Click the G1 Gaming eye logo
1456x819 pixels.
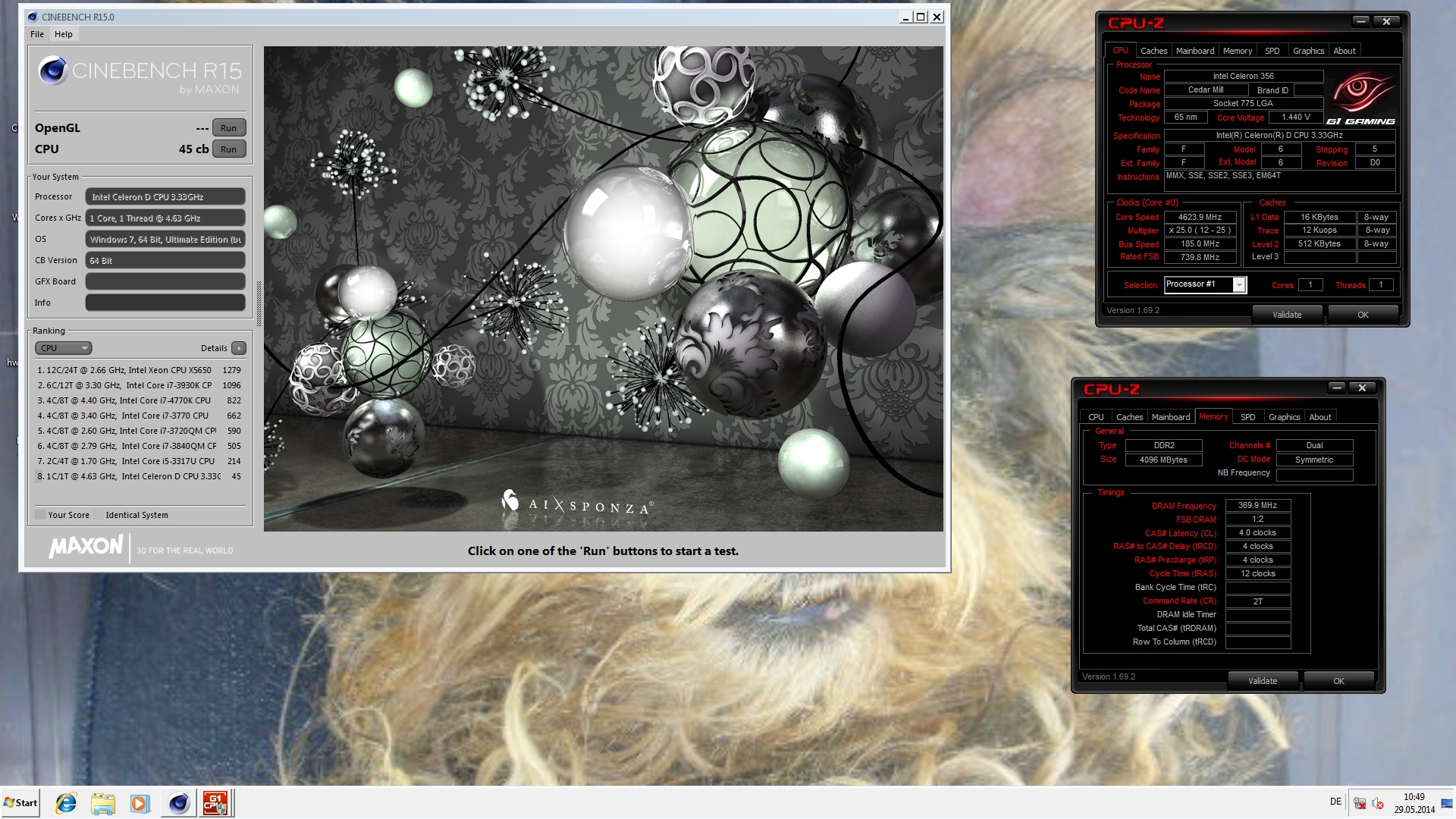point(1361,97)
